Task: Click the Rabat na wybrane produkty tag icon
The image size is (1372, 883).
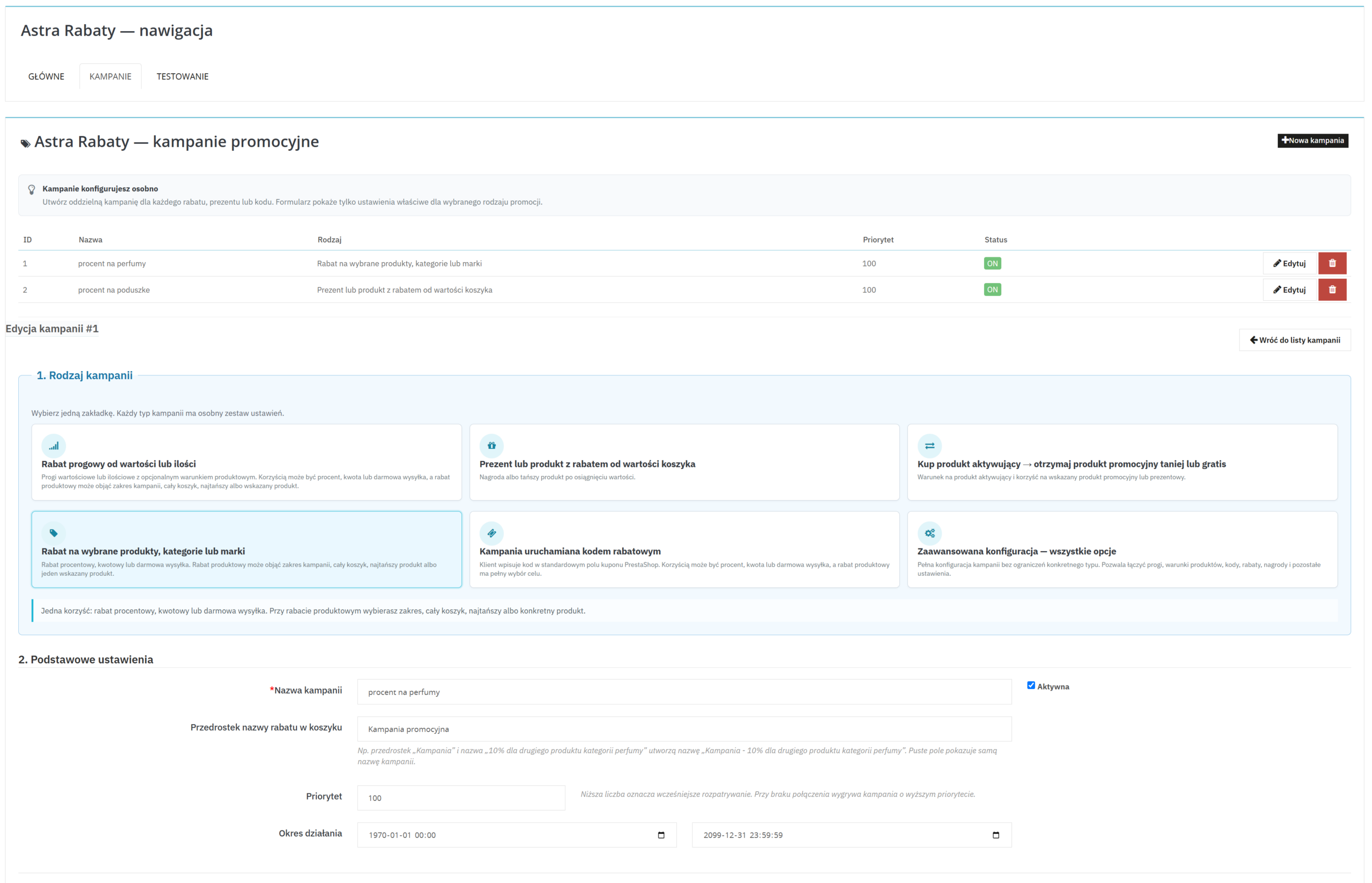Action: tap(53, 533)
